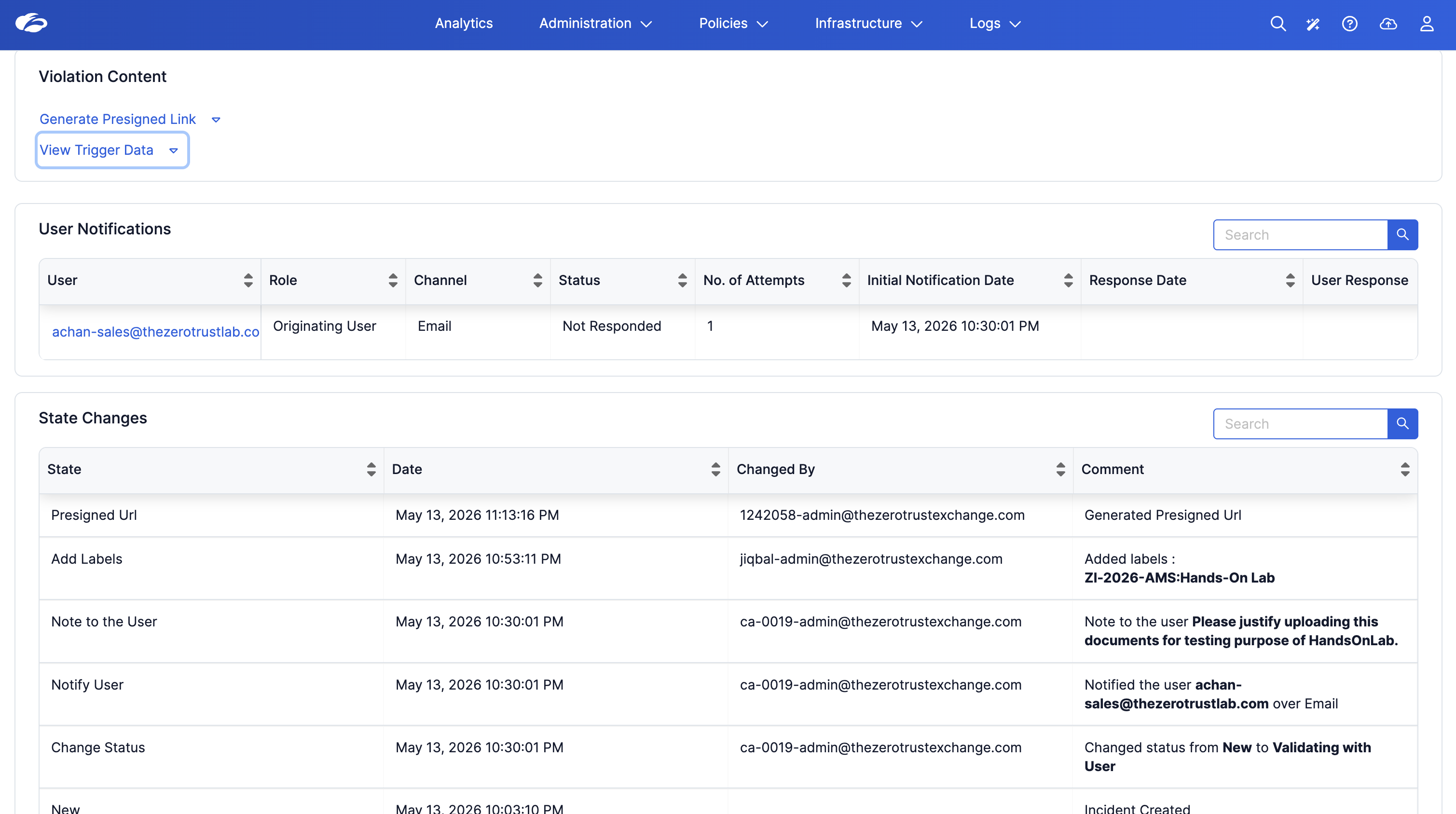This screenshot has height=814, width=1456.
Task: Sort by No. of Attempts arrows
Action: pyautogui.click(x=846, y=280)
